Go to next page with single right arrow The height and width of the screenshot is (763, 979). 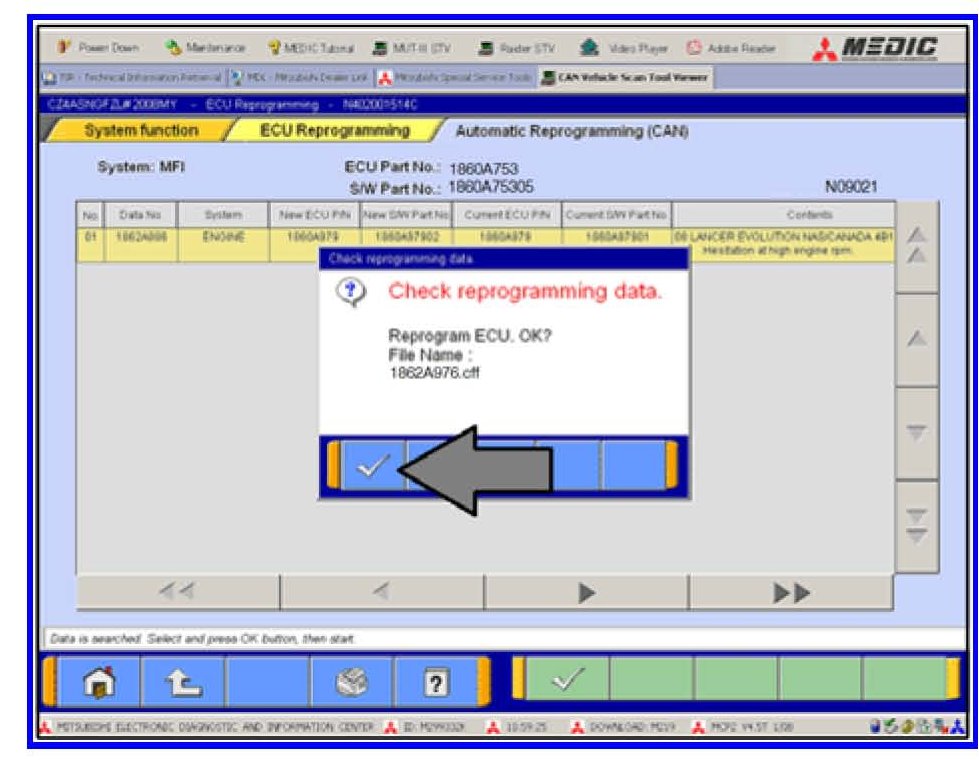tap(586, 593)
